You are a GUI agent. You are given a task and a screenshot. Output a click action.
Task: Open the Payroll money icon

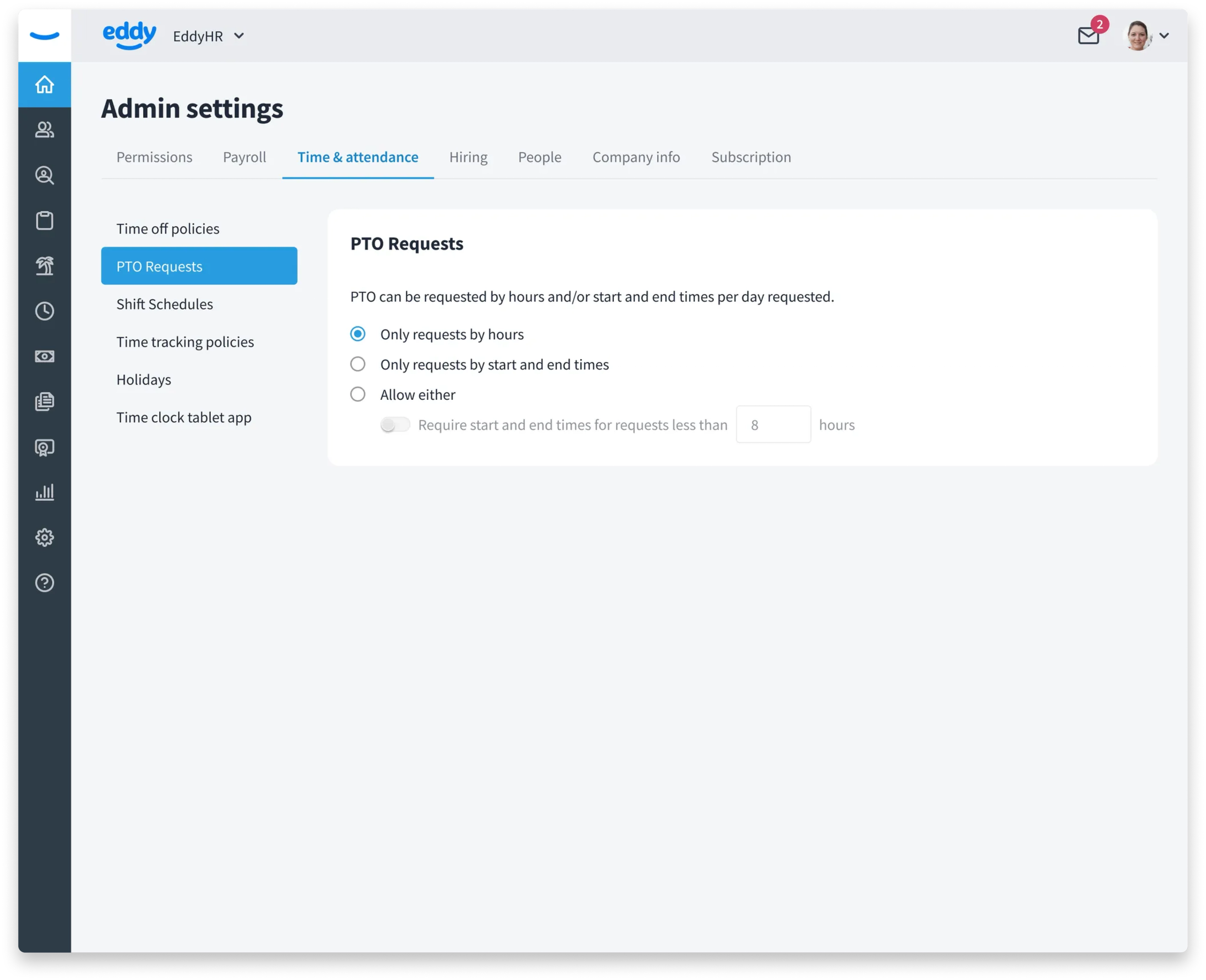(x=45, y=356)
